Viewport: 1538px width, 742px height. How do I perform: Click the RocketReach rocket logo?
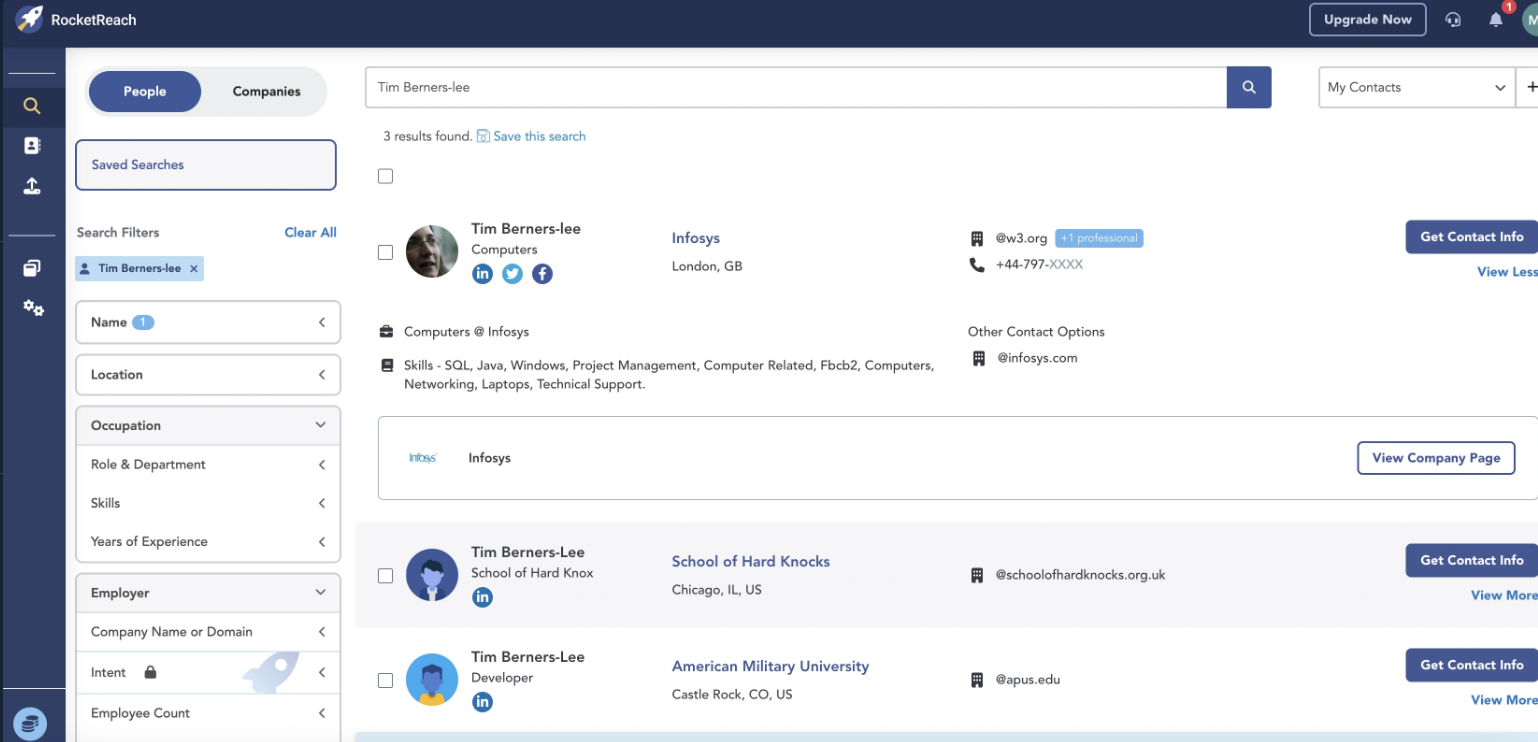(30, 19)
